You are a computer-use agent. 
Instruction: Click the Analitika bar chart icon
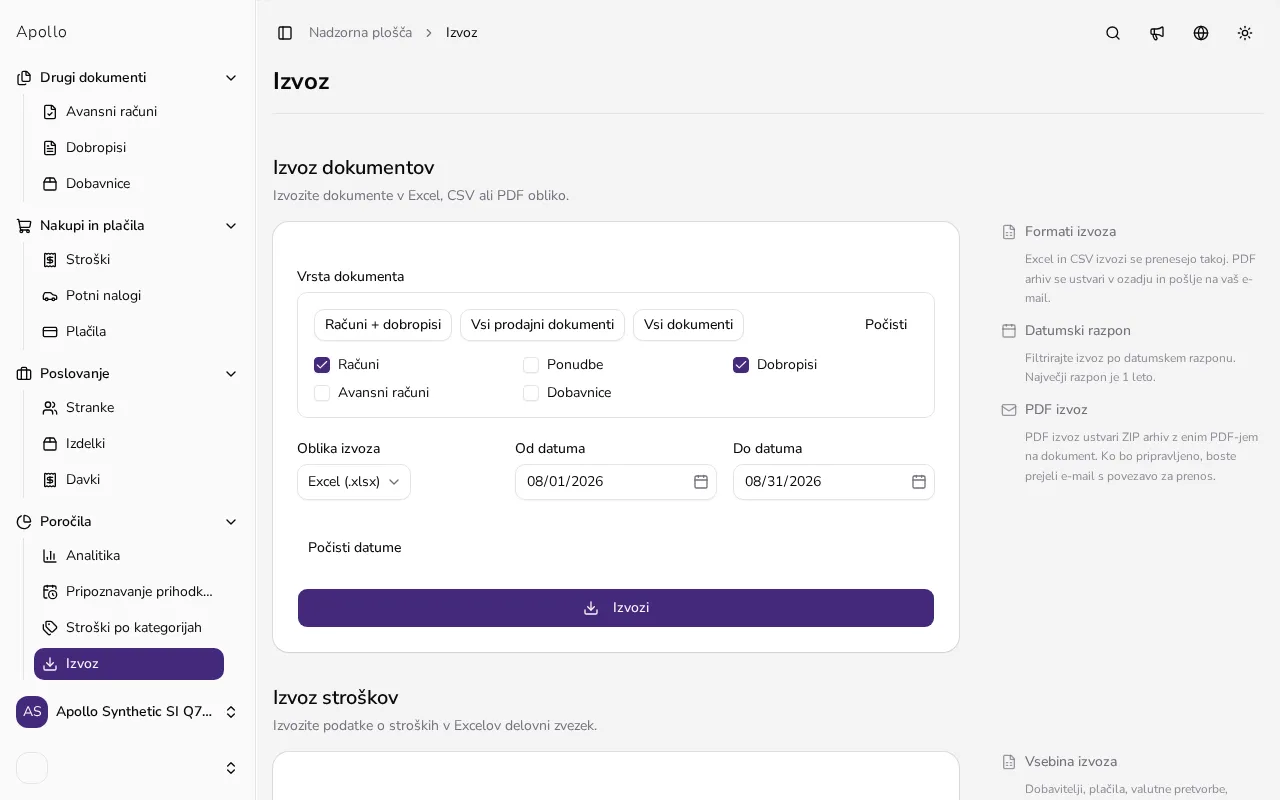click(50, 556)
